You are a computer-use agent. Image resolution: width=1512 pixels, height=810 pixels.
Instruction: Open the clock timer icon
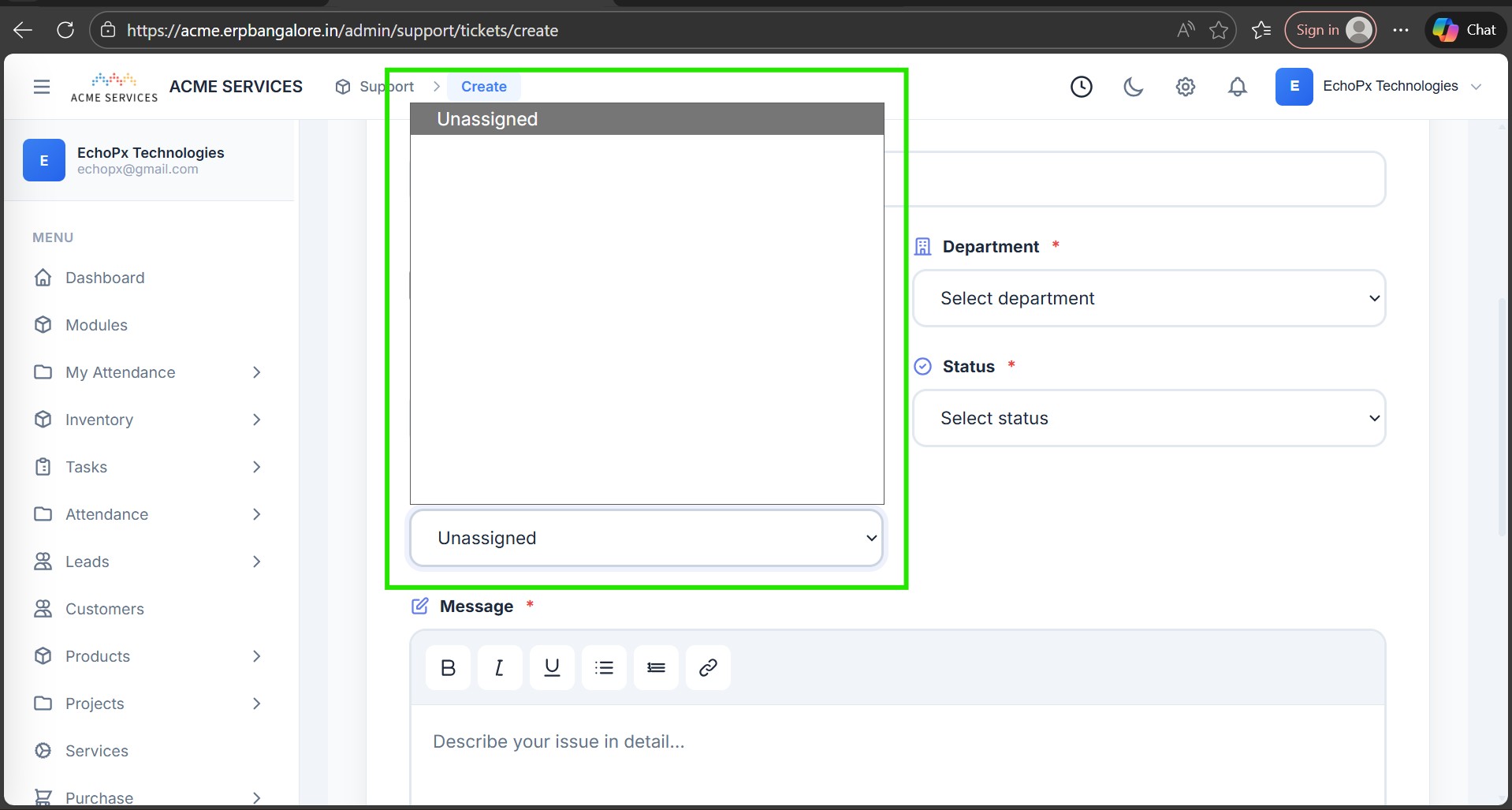pyautogui.click(x=1081, y=87)
